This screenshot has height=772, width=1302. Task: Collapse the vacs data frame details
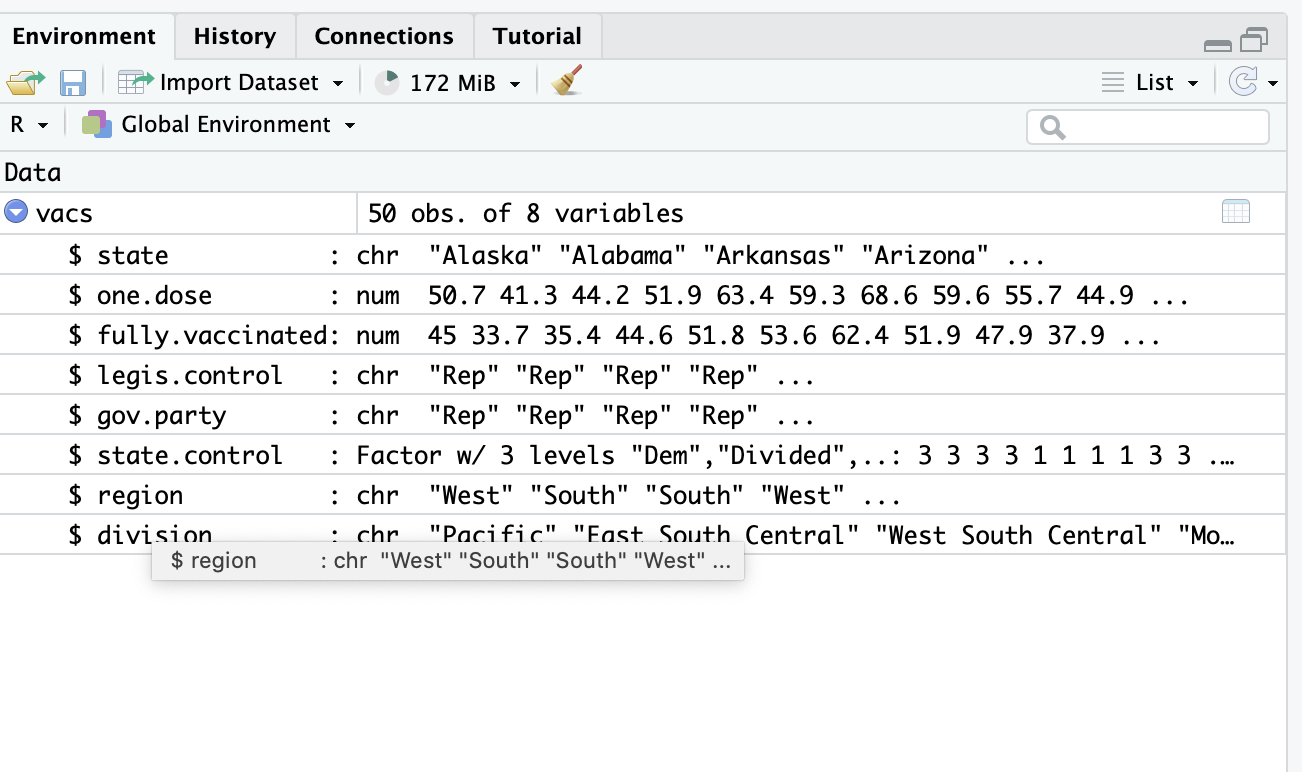tap(15, 212)
